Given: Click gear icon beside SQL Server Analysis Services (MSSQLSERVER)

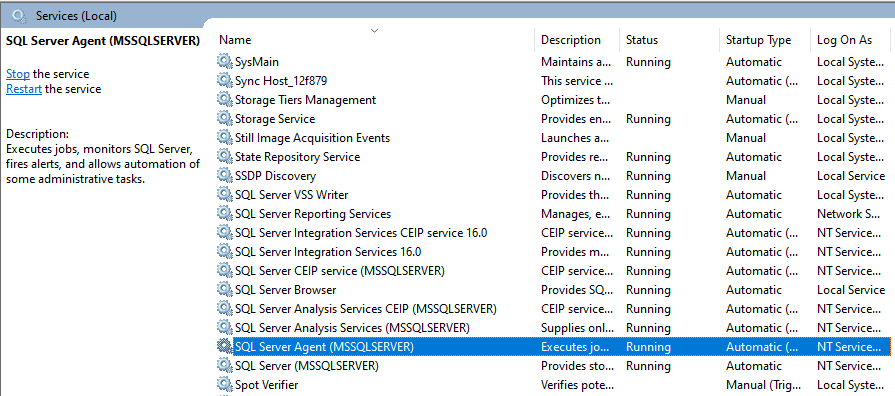Looking at the screenshot, I should pos(225,328).
